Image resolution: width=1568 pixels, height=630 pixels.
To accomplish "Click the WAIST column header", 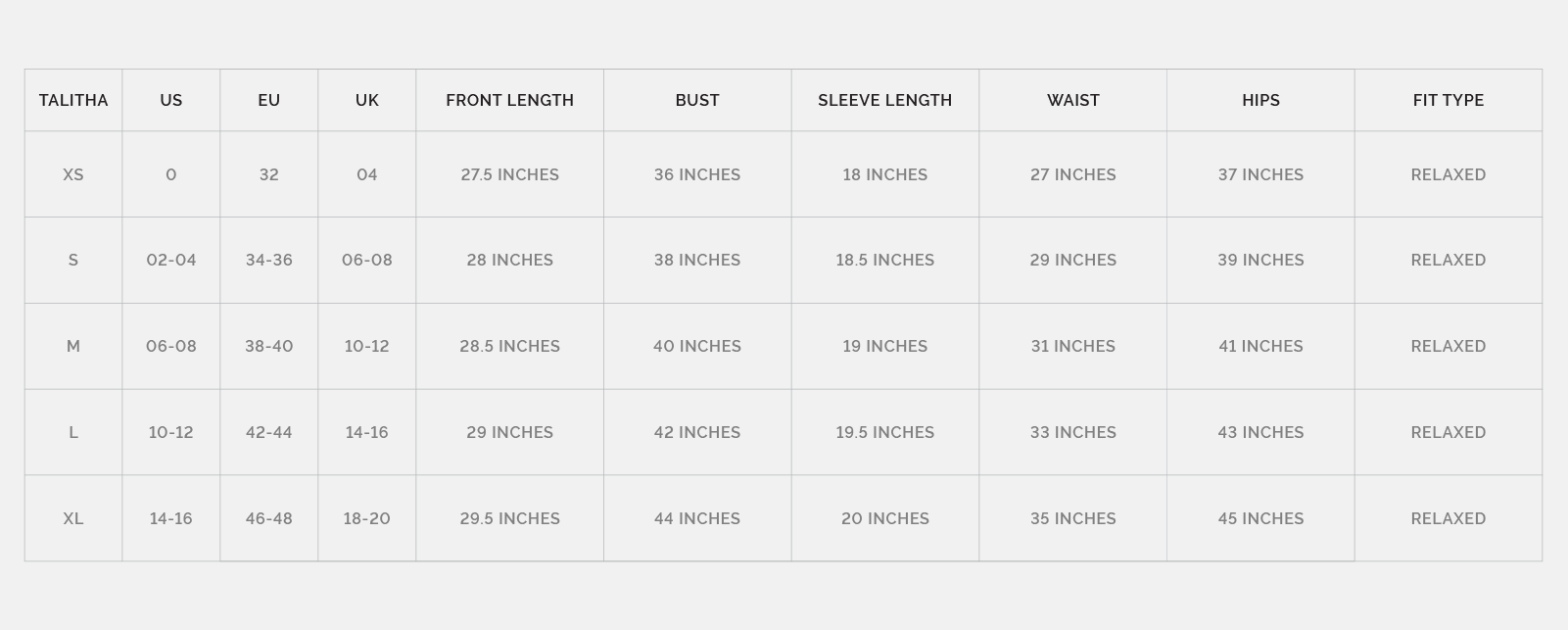I will (x=1072, y=100).
